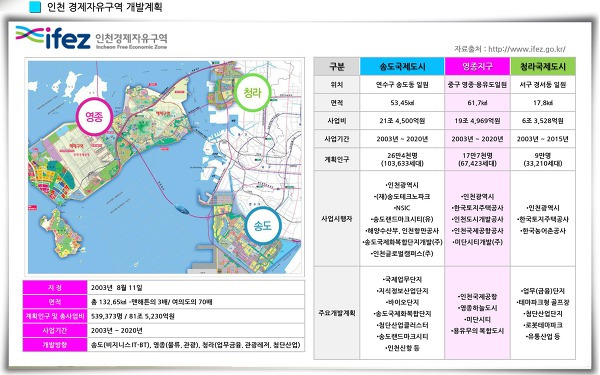Select the 영종지구 column header
600x375 pixels.
[477, 67]
